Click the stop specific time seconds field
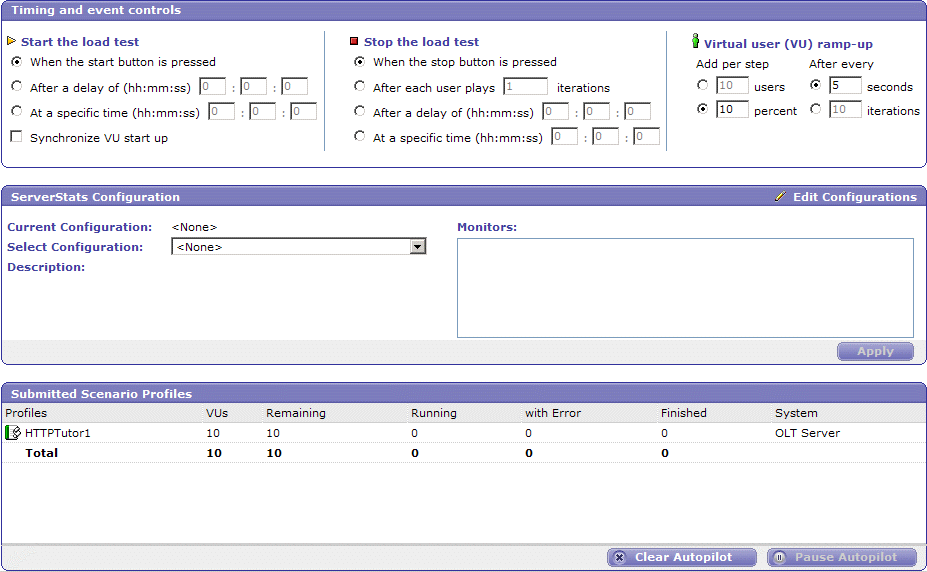 pyautogui.click(x=646, y=136)
